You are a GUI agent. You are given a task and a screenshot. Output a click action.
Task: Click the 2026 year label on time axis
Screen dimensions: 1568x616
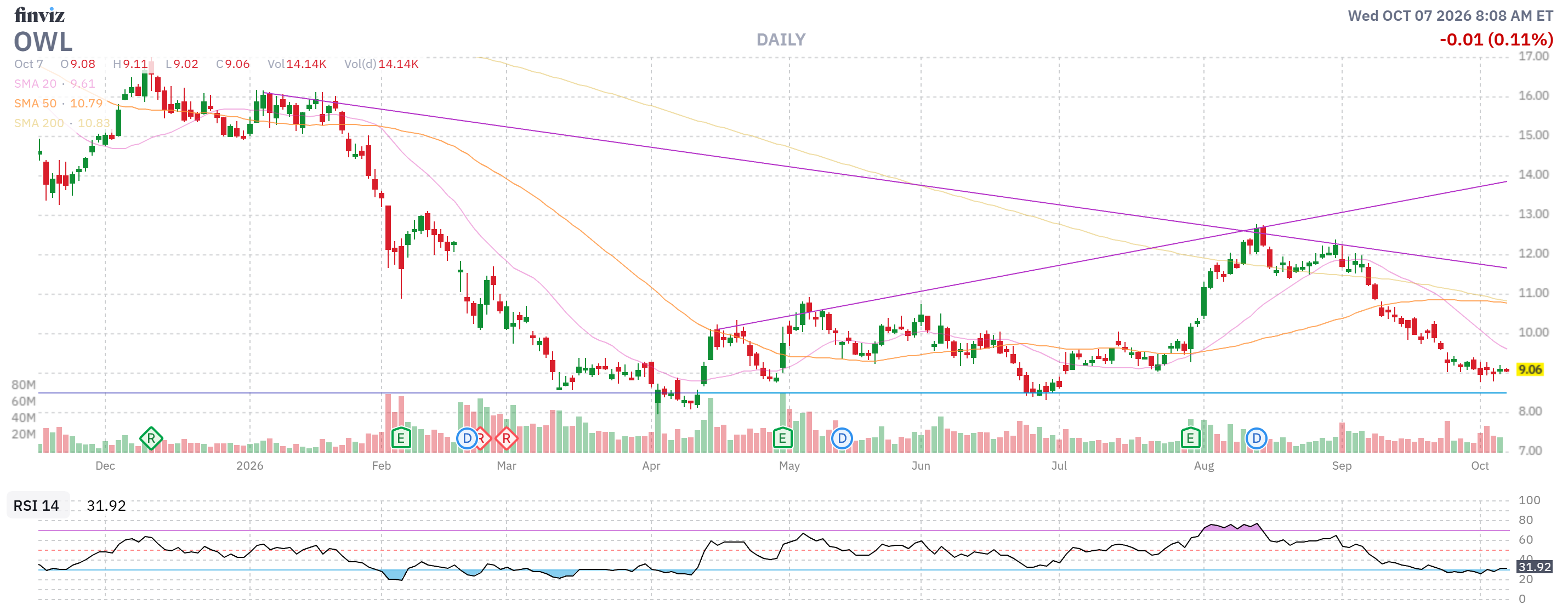tap(249, 466)
